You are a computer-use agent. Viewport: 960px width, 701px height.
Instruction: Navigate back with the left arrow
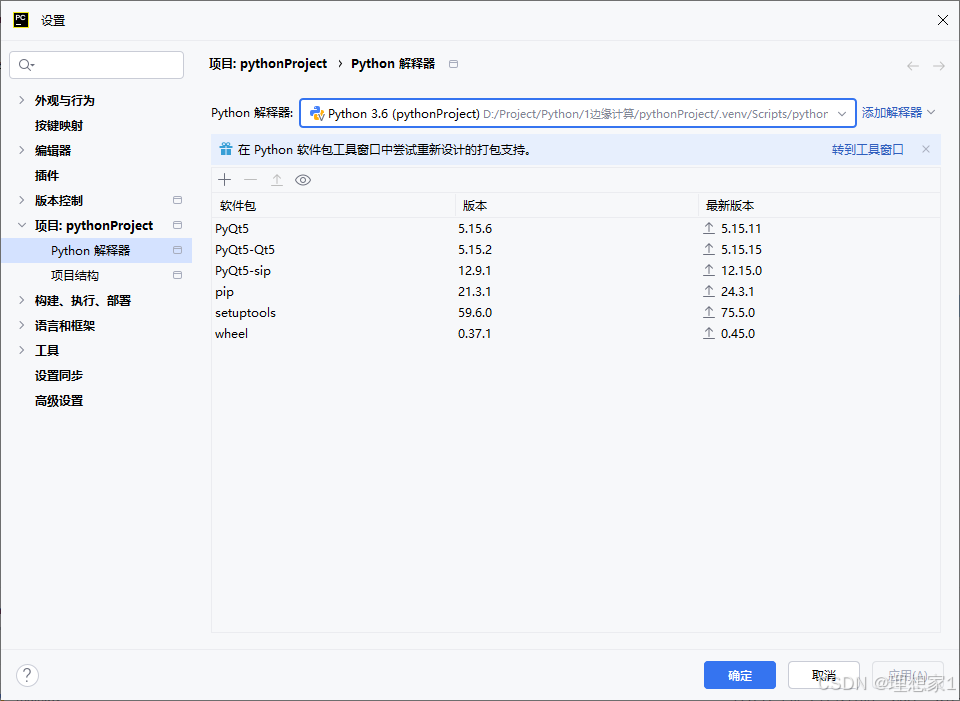[913, 66]
